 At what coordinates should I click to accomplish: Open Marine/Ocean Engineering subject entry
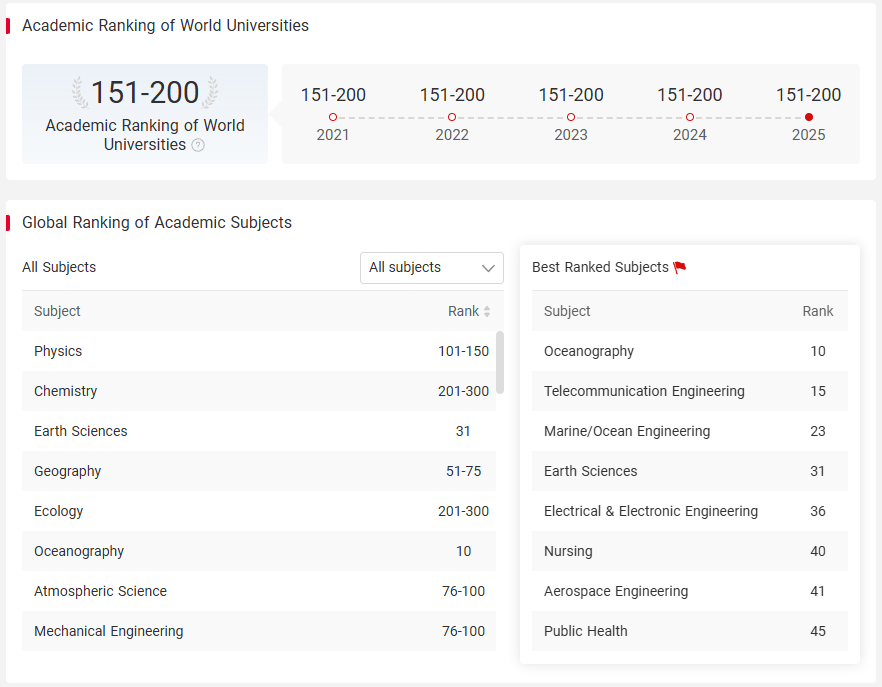(x=690, y=431)
